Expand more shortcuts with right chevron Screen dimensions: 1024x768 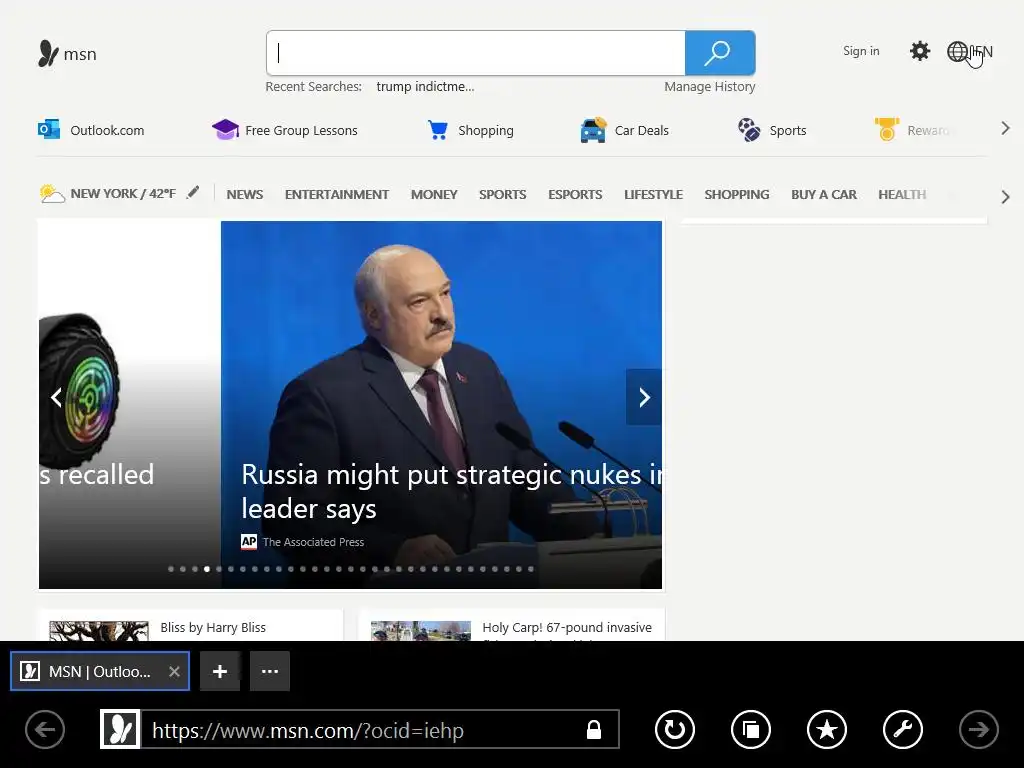pos(1005,129)
